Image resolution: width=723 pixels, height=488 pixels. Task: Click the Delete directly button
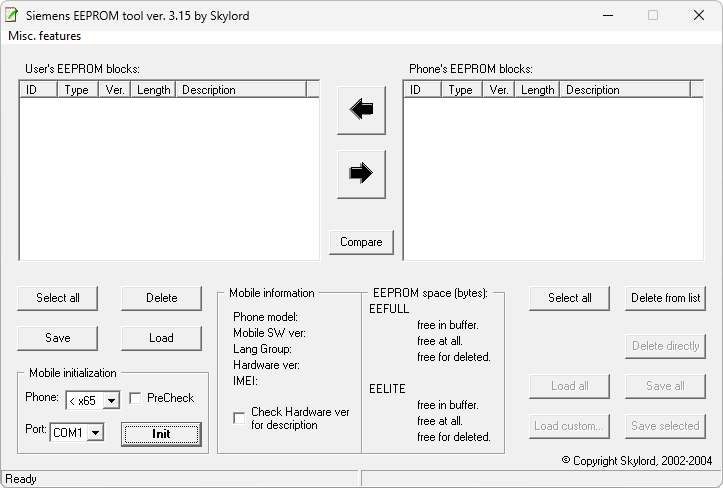click(665, 346)
